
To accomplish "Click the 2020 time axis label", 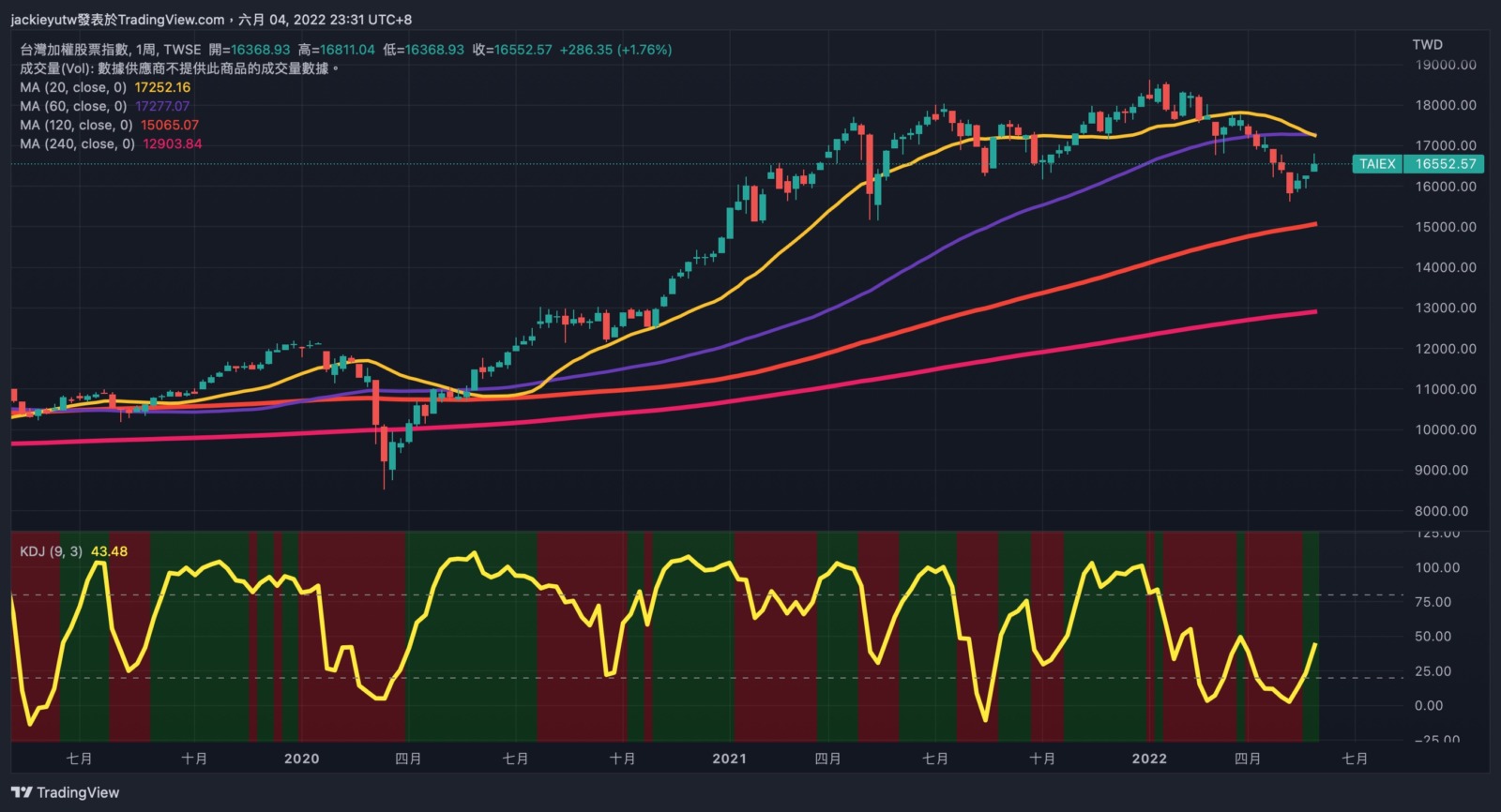I will pyautogui.click(x=301, y=759).
